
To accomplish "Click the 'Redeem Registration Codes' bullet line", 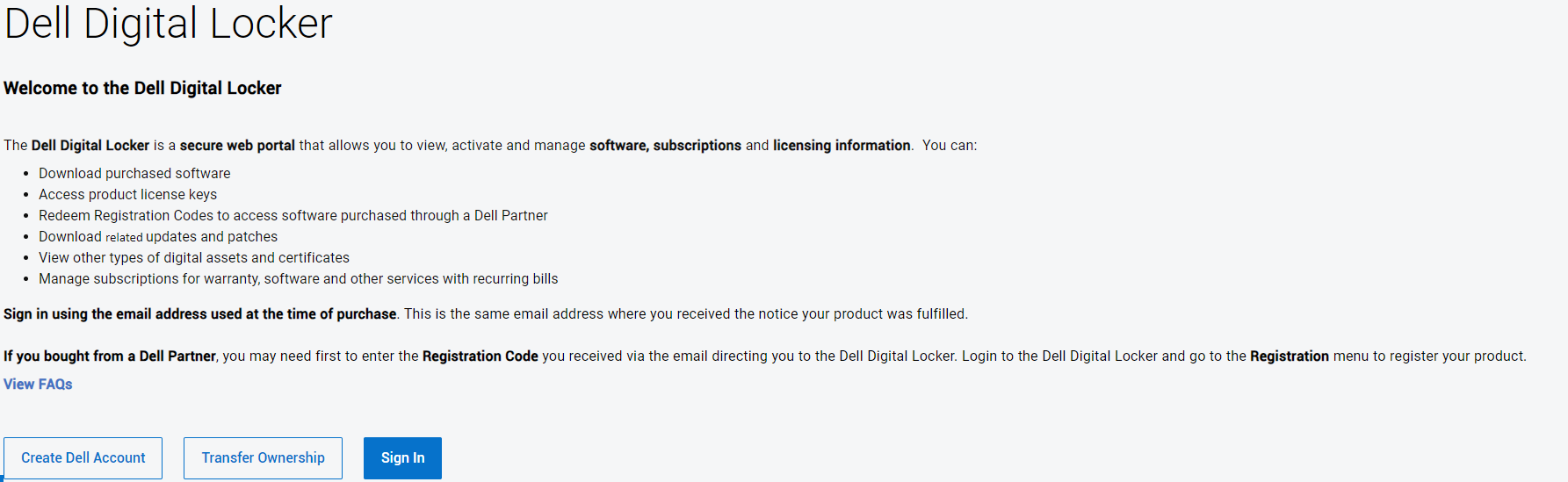I will 293,215.
